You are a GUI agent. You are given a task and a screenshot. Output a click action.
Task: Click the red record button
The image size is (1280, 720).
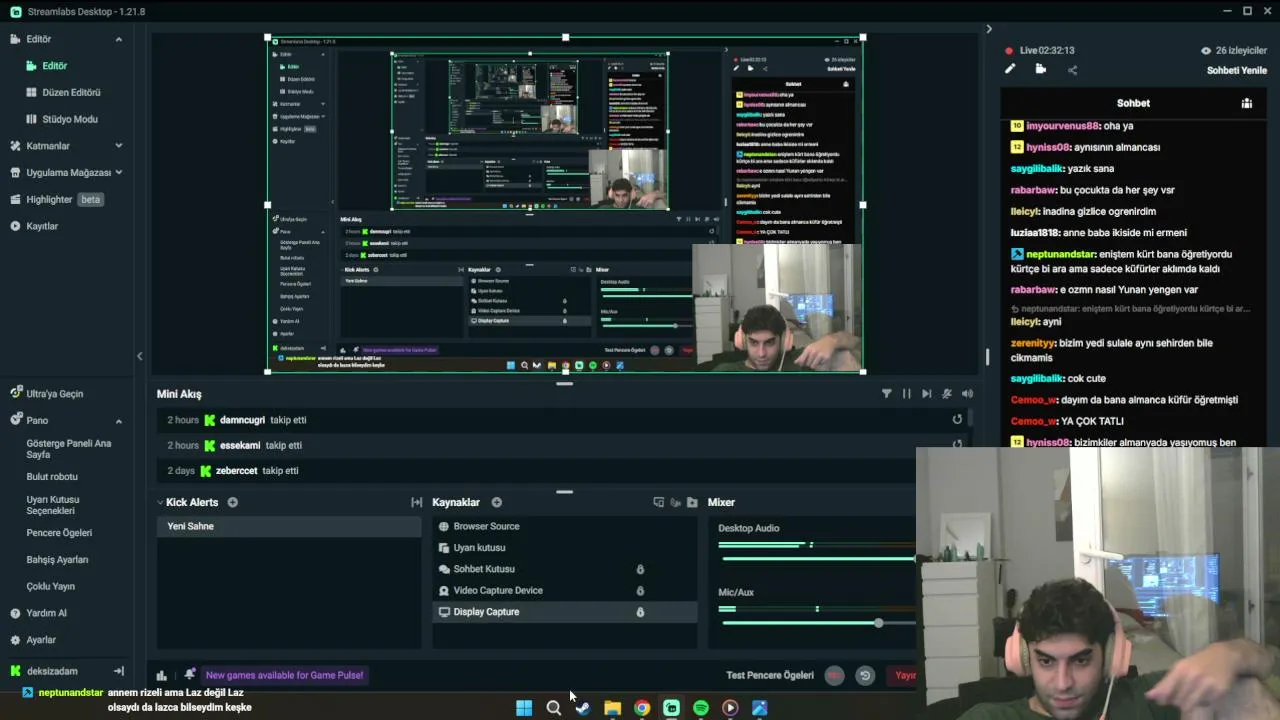(x=834, y=675)
